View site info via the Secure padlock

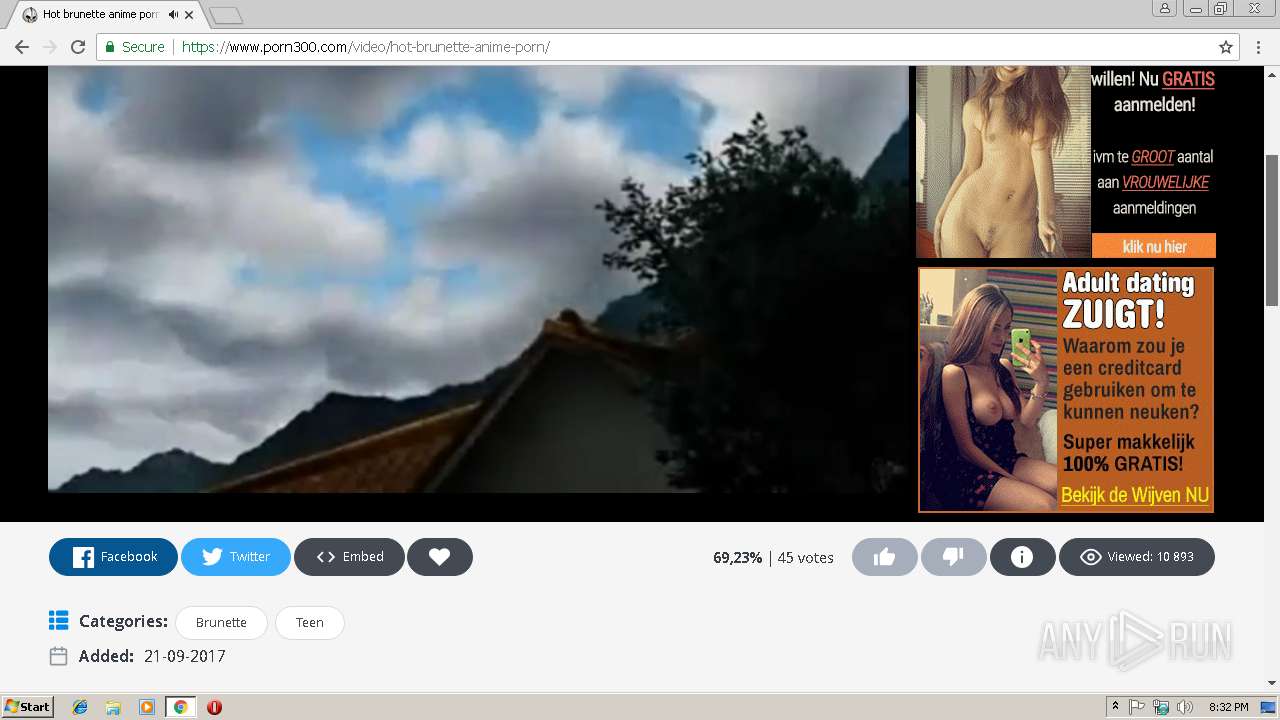pos(134,47)
